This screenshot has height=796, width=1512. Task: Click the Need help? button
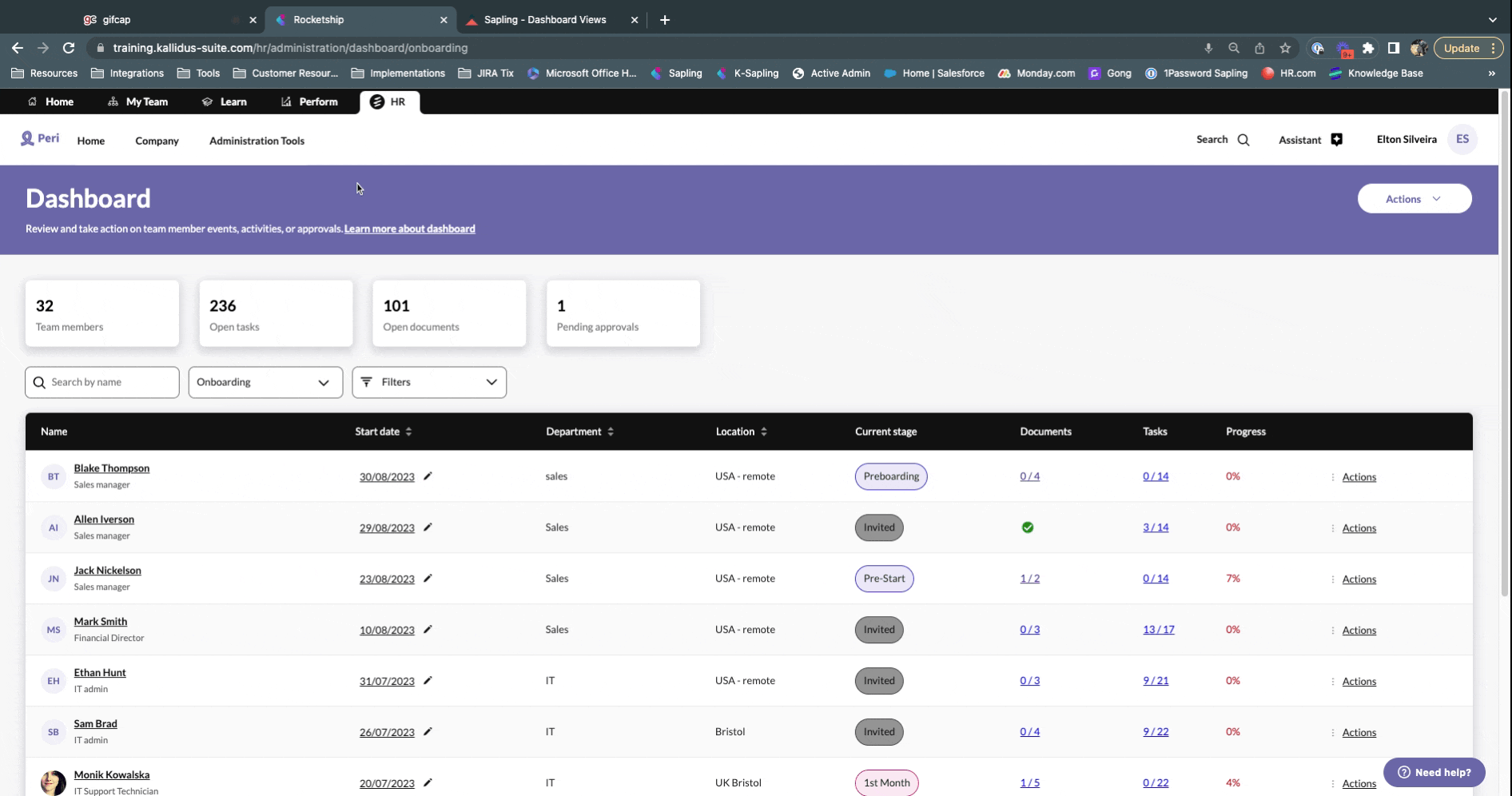pyautogui.click(x=1434, y=772)
